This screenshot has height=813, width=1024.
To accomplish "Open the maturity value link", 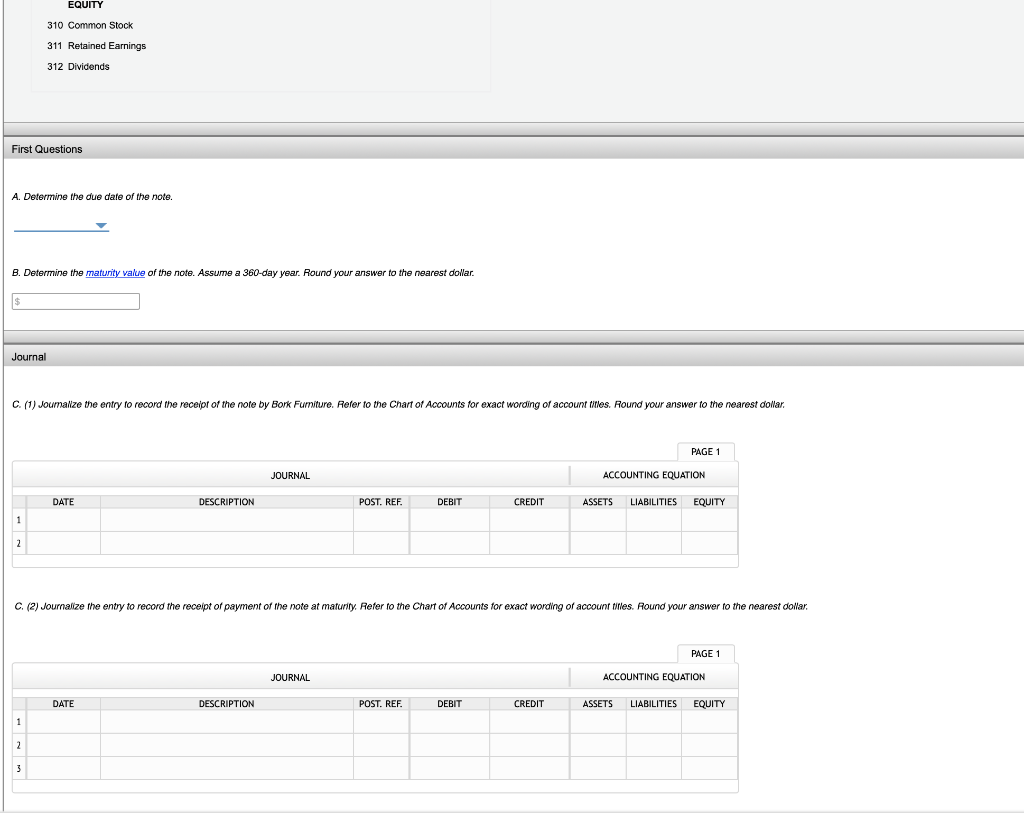I will pyautogui.click(x=116, y=273).
